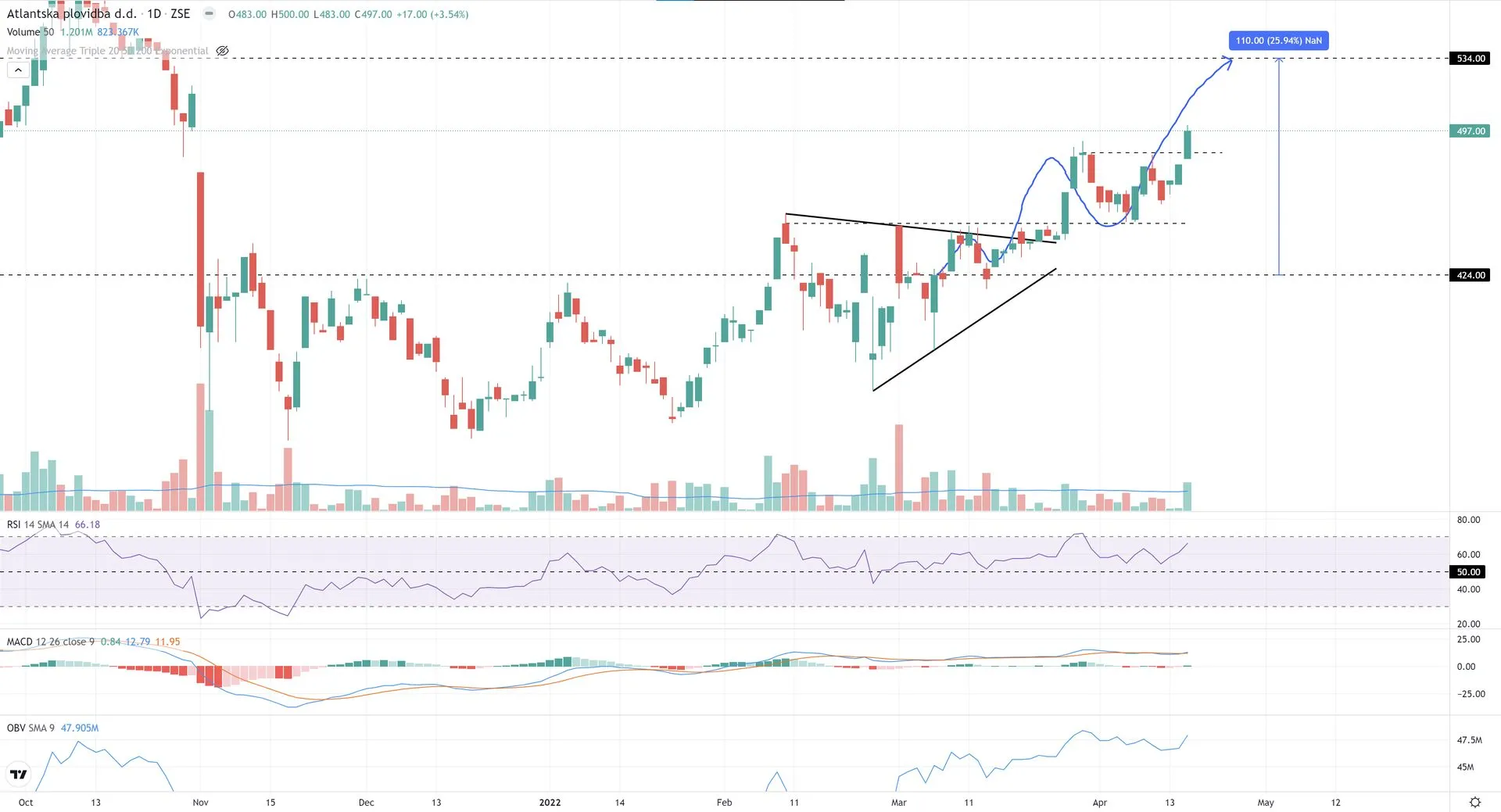1501x812 pixels.
Task: Open chart settings gear icon
Action: coord(1474,802)
